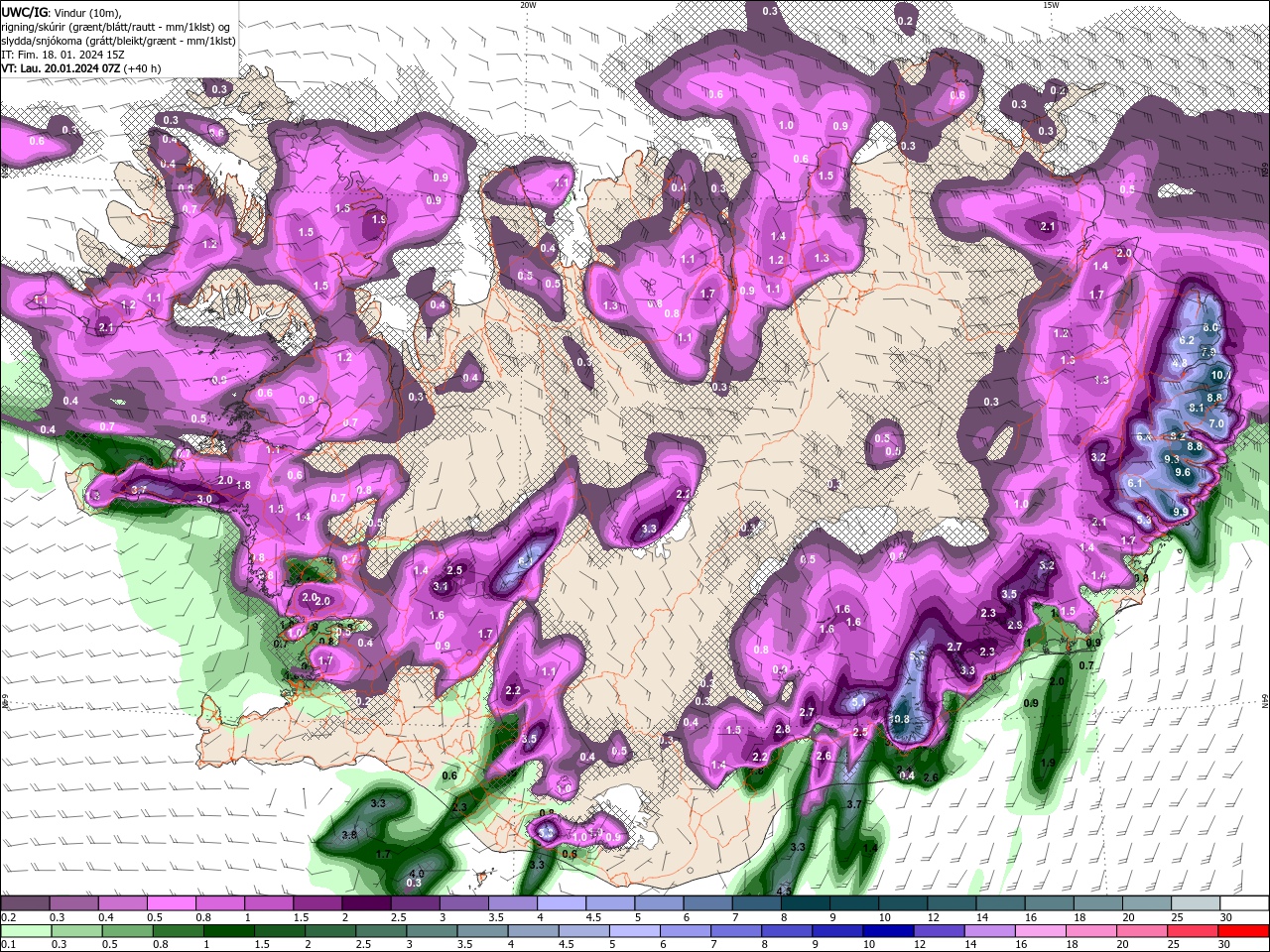Click the "20W" longitude label at the top
The width and height of the screenshot is (1270, 952).
[528, 5]
